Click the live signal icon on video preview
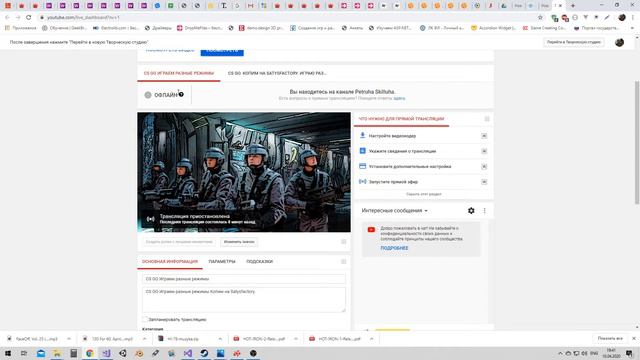Viewport: 640px width, 360px height. coord(151,219)
